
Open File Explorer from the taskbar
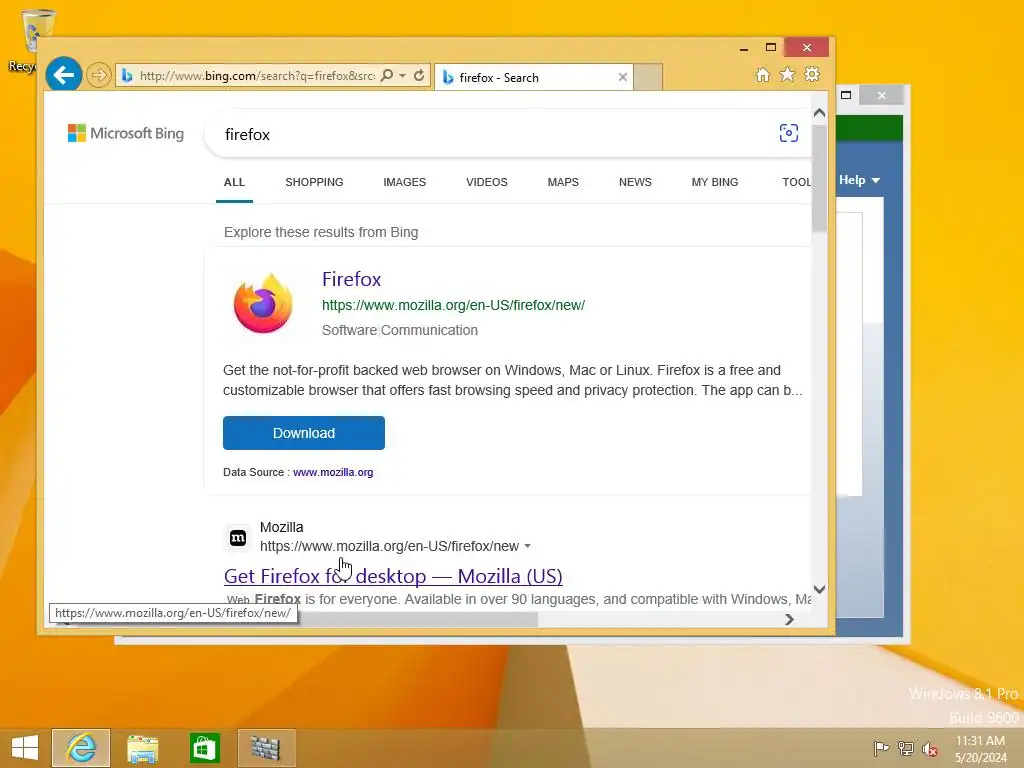[142, 748]
